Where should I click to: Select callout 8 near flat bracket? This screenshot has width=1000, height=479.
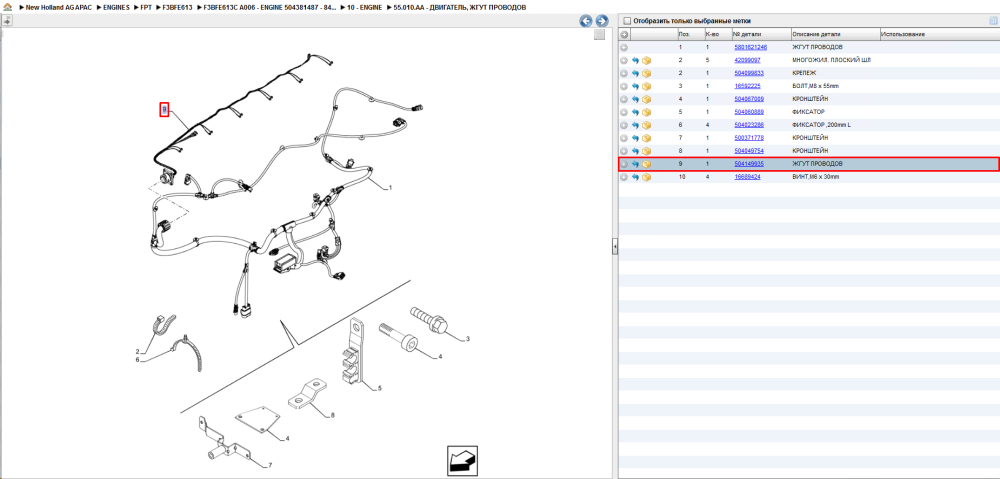pos(332,415)
